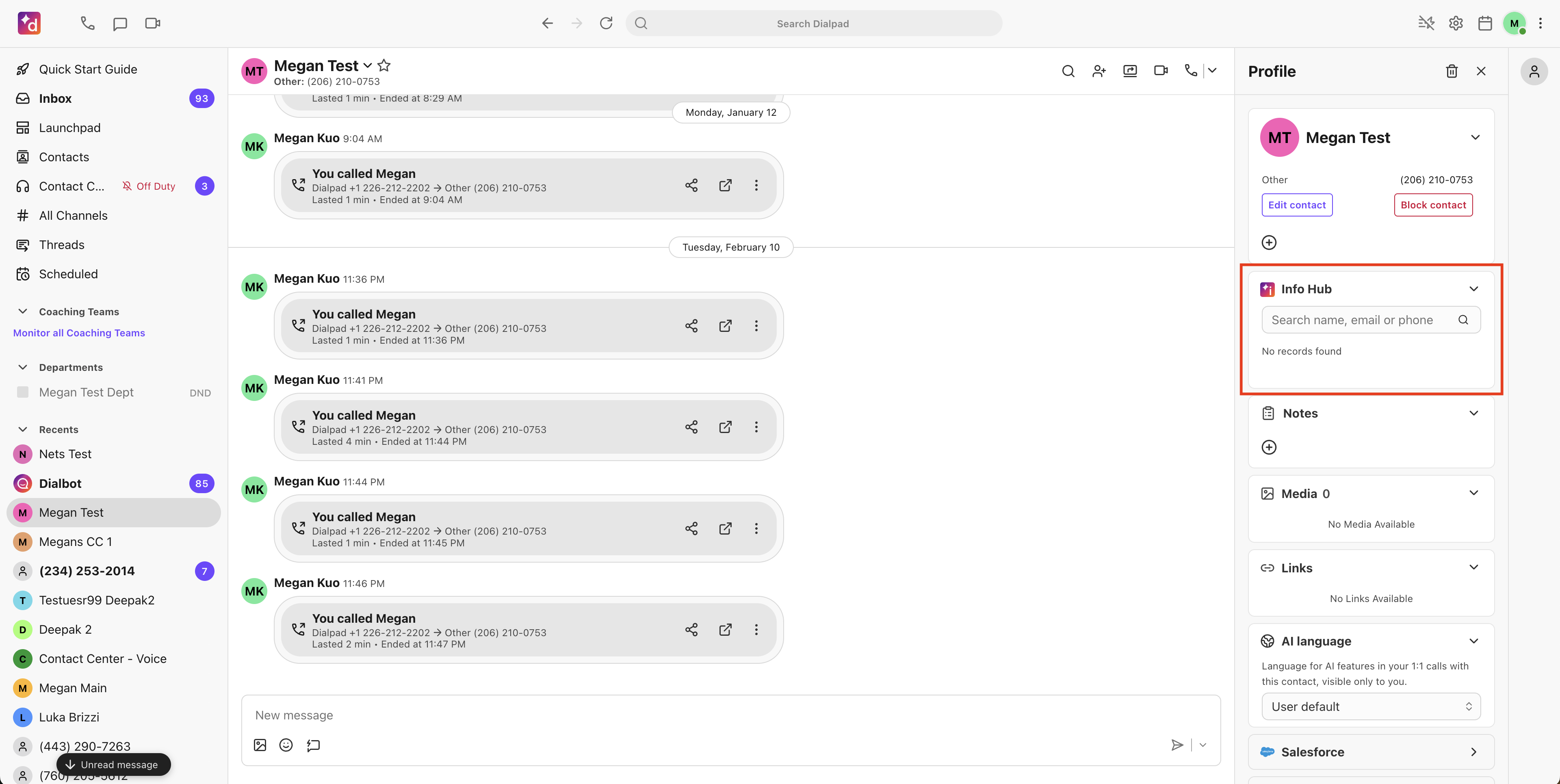The image size is (1560, 784).
Task: Add a field below Edit contact
Action: [x=1269, y=243]
